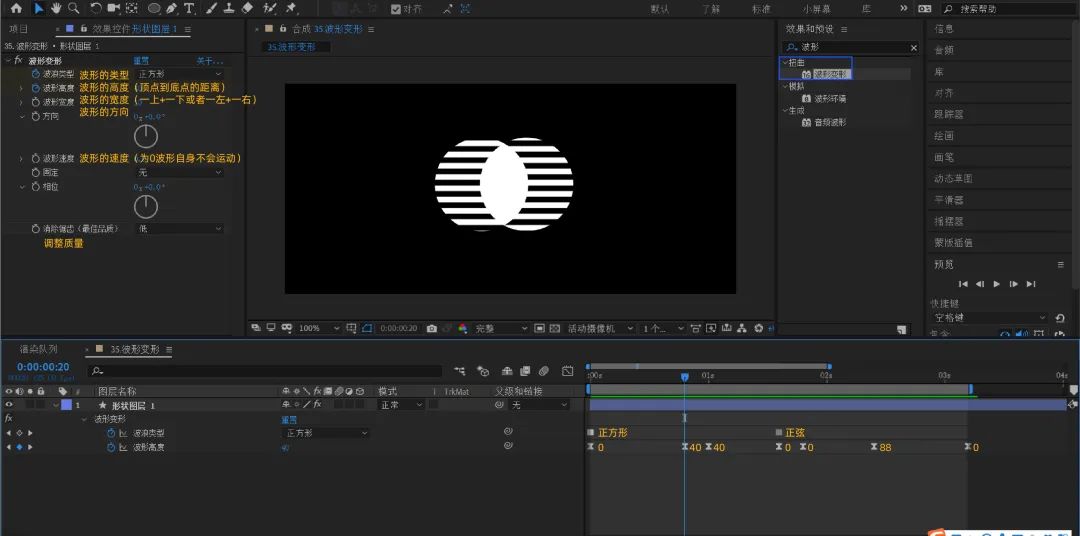Hide 形状图层 1 using its eye icon
Screen dimensions: 1080x536
pos(9,405)
